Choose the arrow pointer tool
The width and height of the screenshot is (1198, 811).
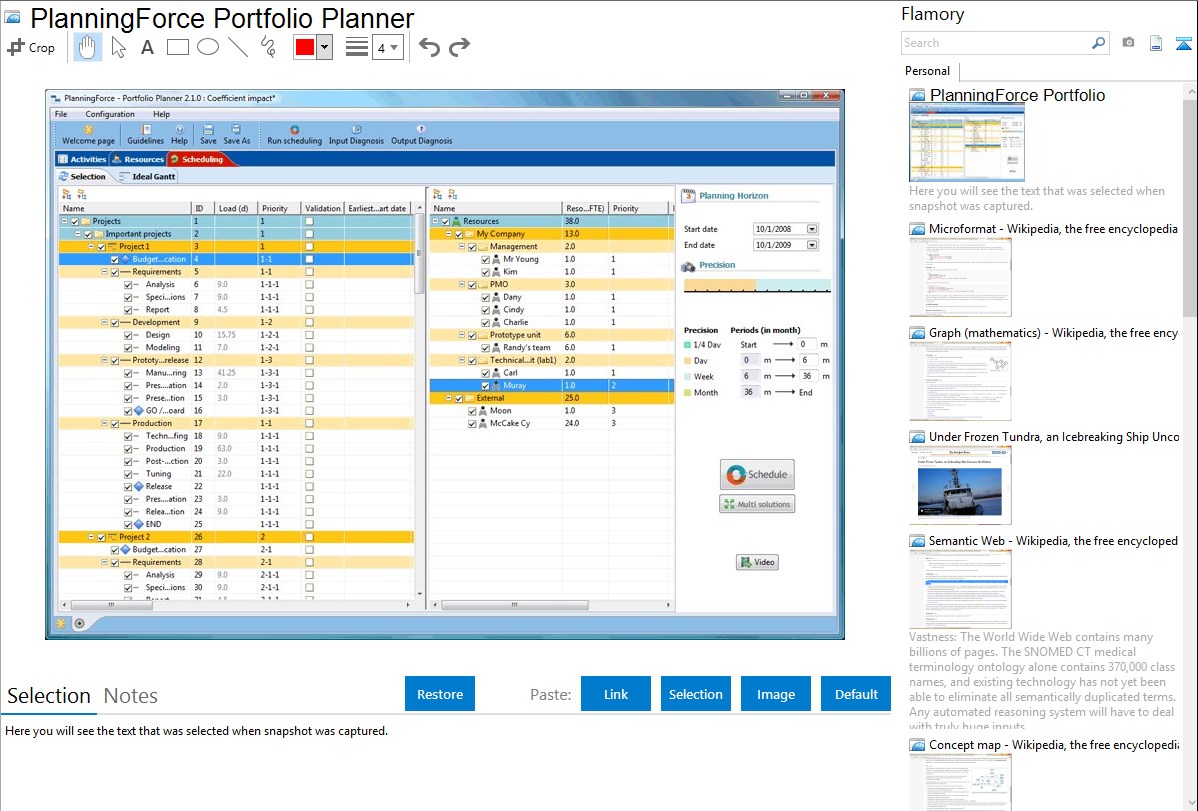(118, 47)
